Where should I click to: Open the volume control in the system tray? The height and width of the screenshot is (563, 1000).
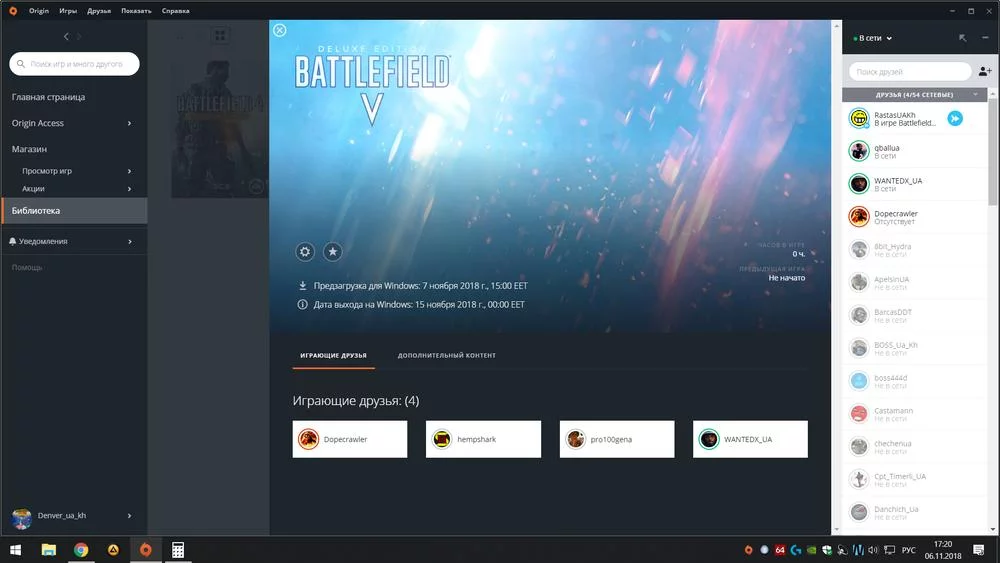click(872, 550)
